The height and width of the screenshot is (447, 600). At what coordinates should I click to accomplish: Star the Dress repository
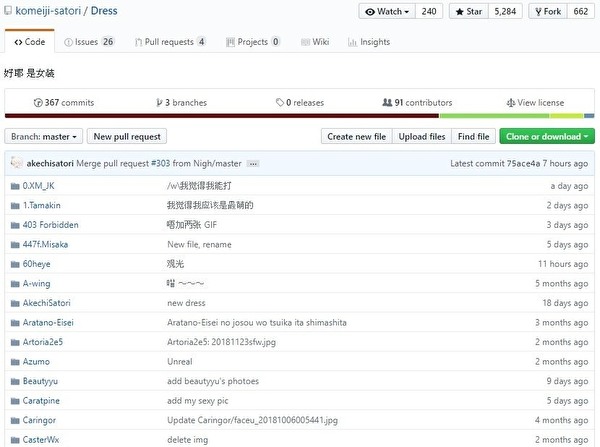(470, 12)
